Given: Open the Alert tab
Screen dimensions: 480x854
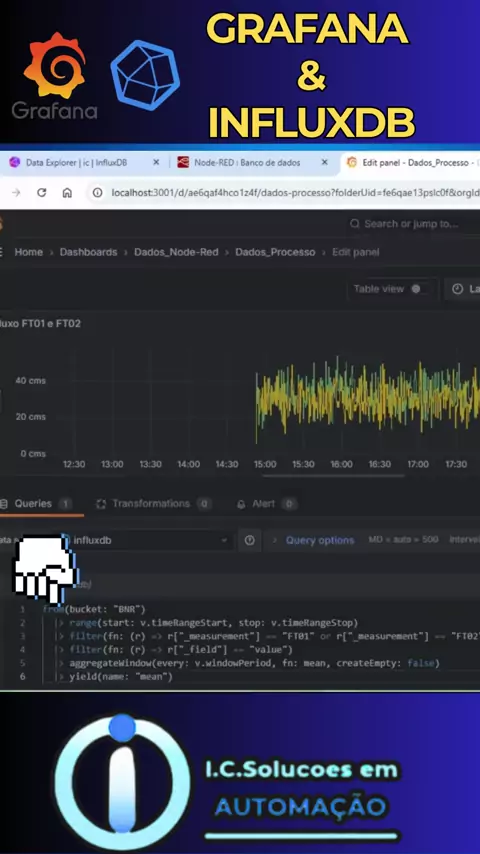Looking at the screenshot, I should point(267,504).
